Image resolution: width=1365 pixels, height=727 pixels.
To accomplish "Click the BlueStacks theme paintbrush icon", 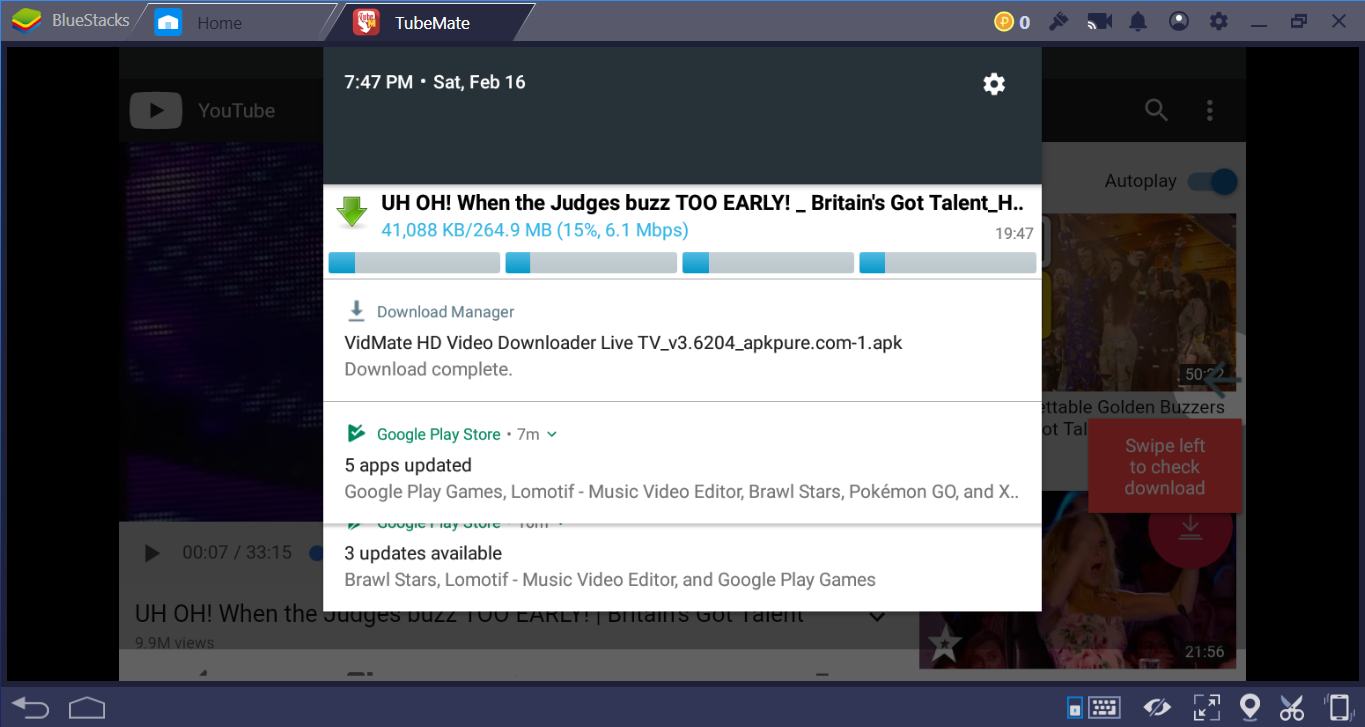I will coord(1059,21).
